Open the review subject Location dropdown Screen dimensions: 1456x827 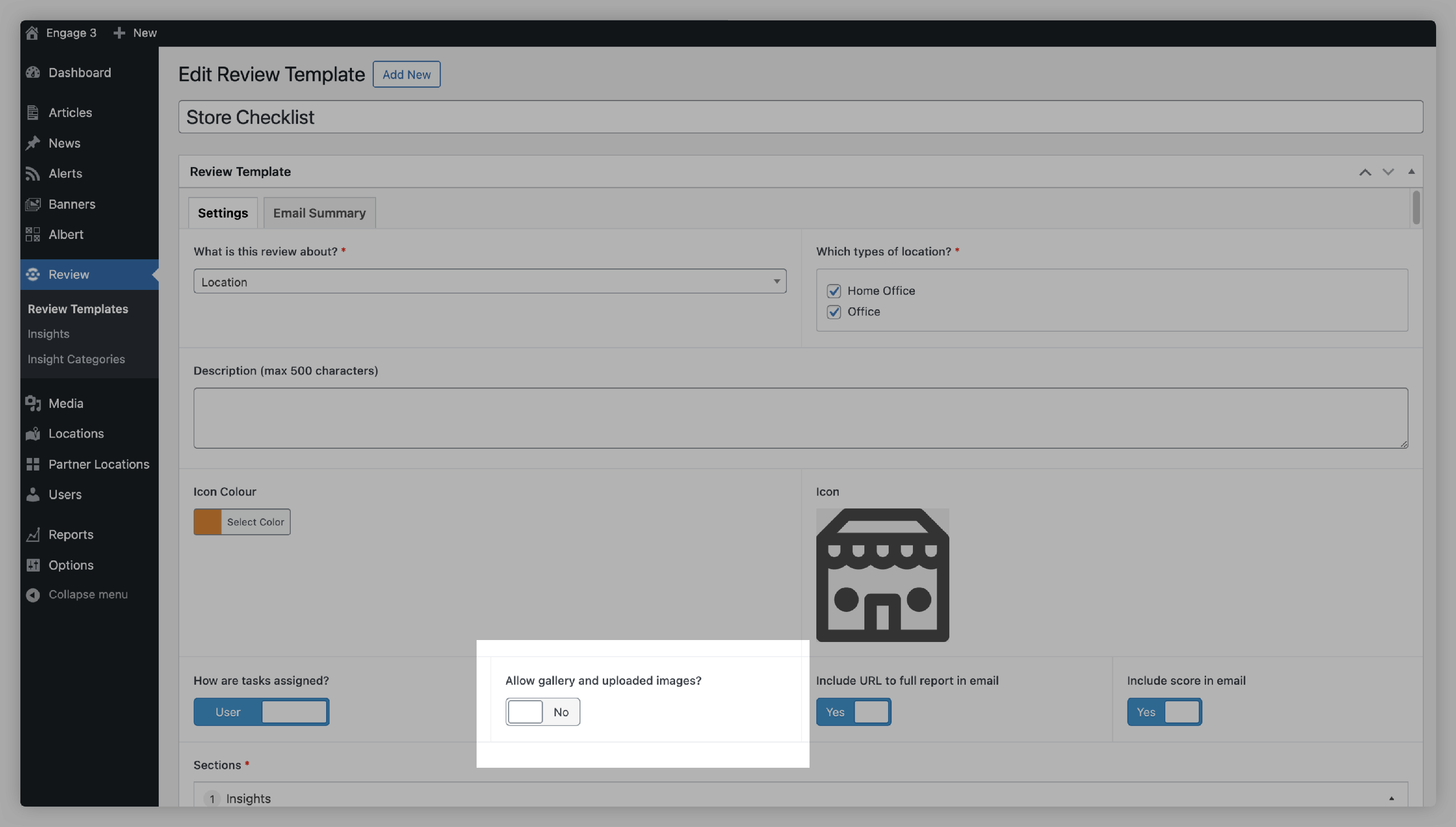pyautogui.click(x=489, y=282)
